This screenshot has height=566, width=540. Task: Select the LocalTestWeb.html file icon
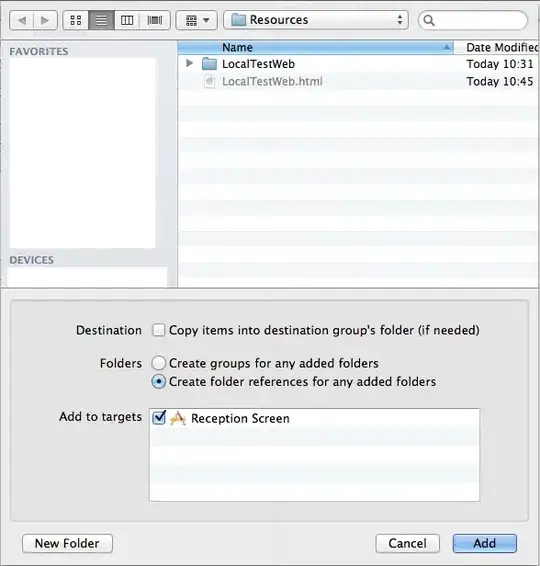(209, 82)
